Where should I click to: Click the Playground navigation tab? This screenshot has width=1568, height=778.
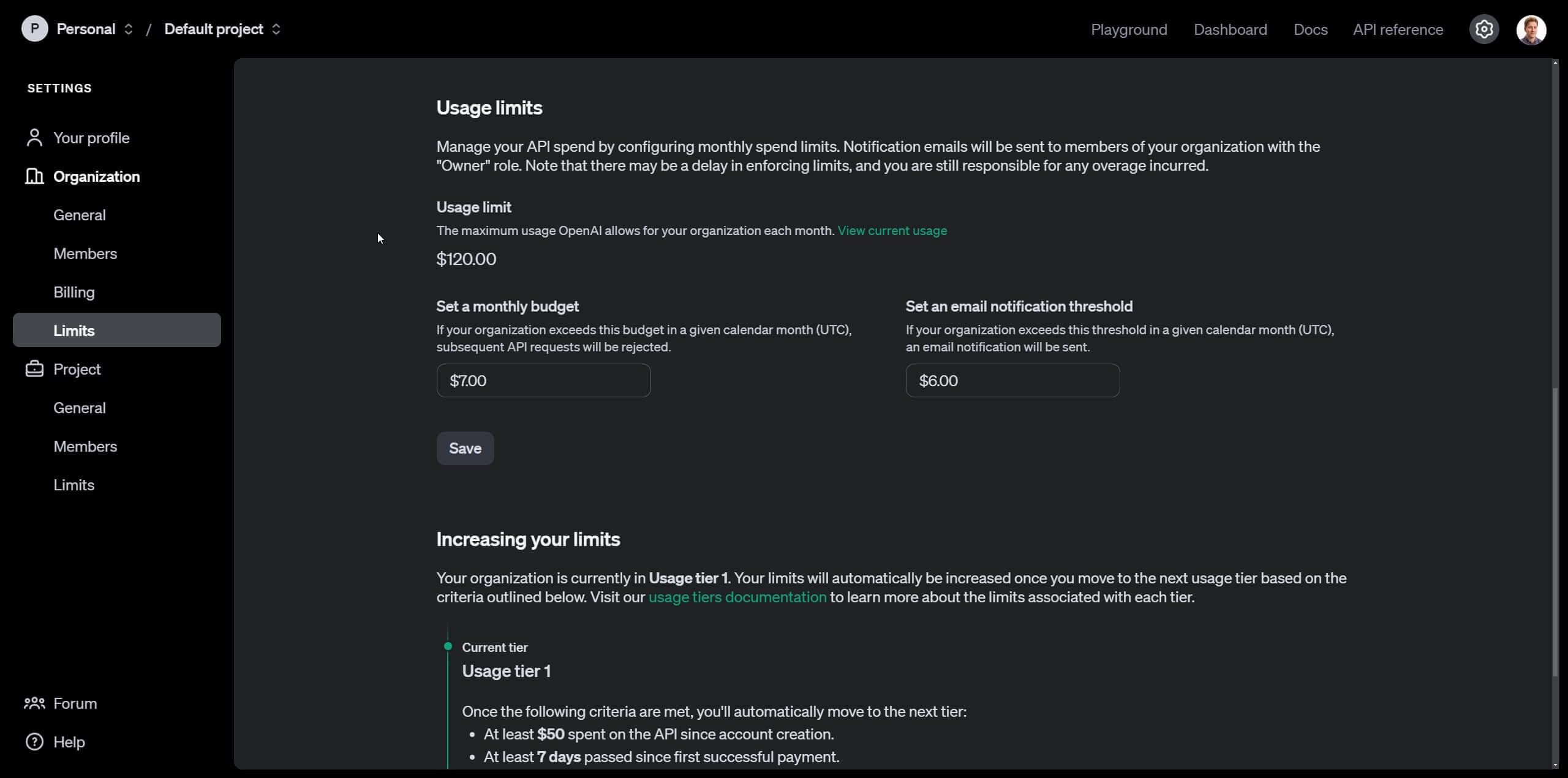[1128, 29]
